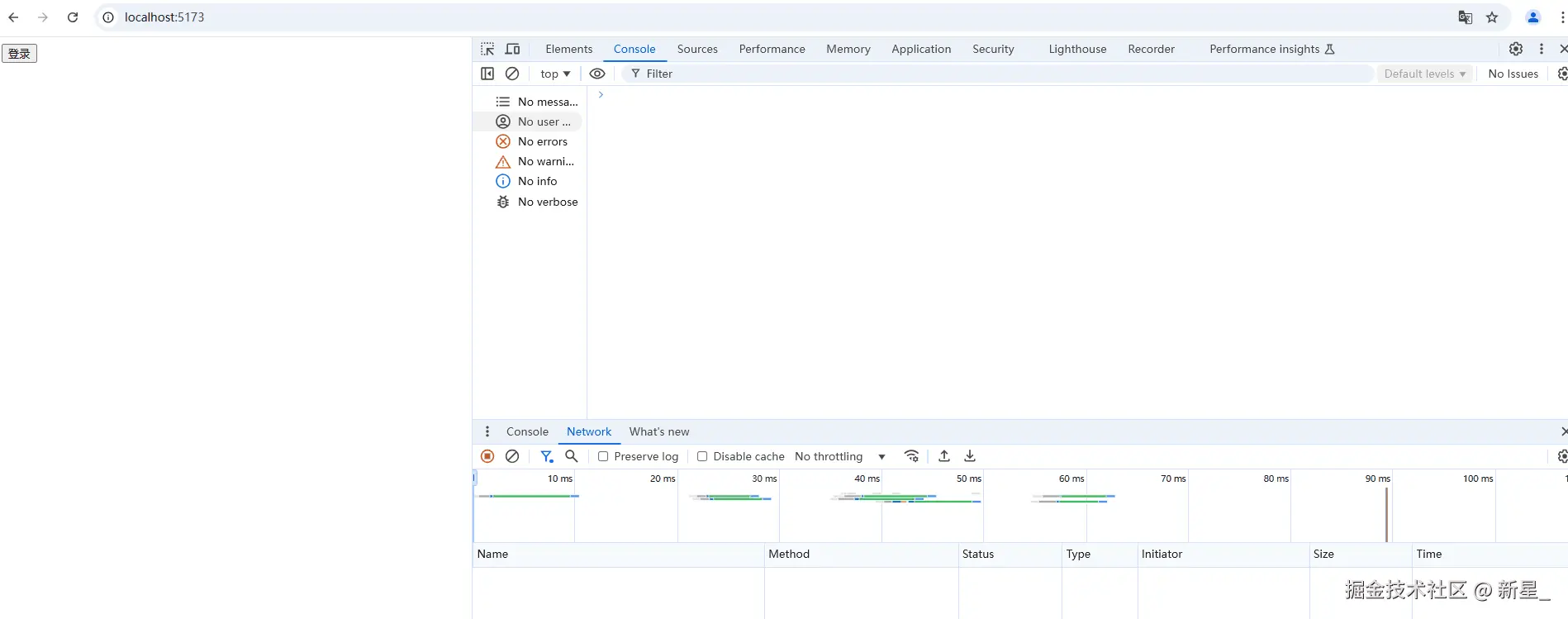The height and width of the screenshot is (619, 1568).
Task: Activate the inspect element picker
Action: [x=487, y=50]
